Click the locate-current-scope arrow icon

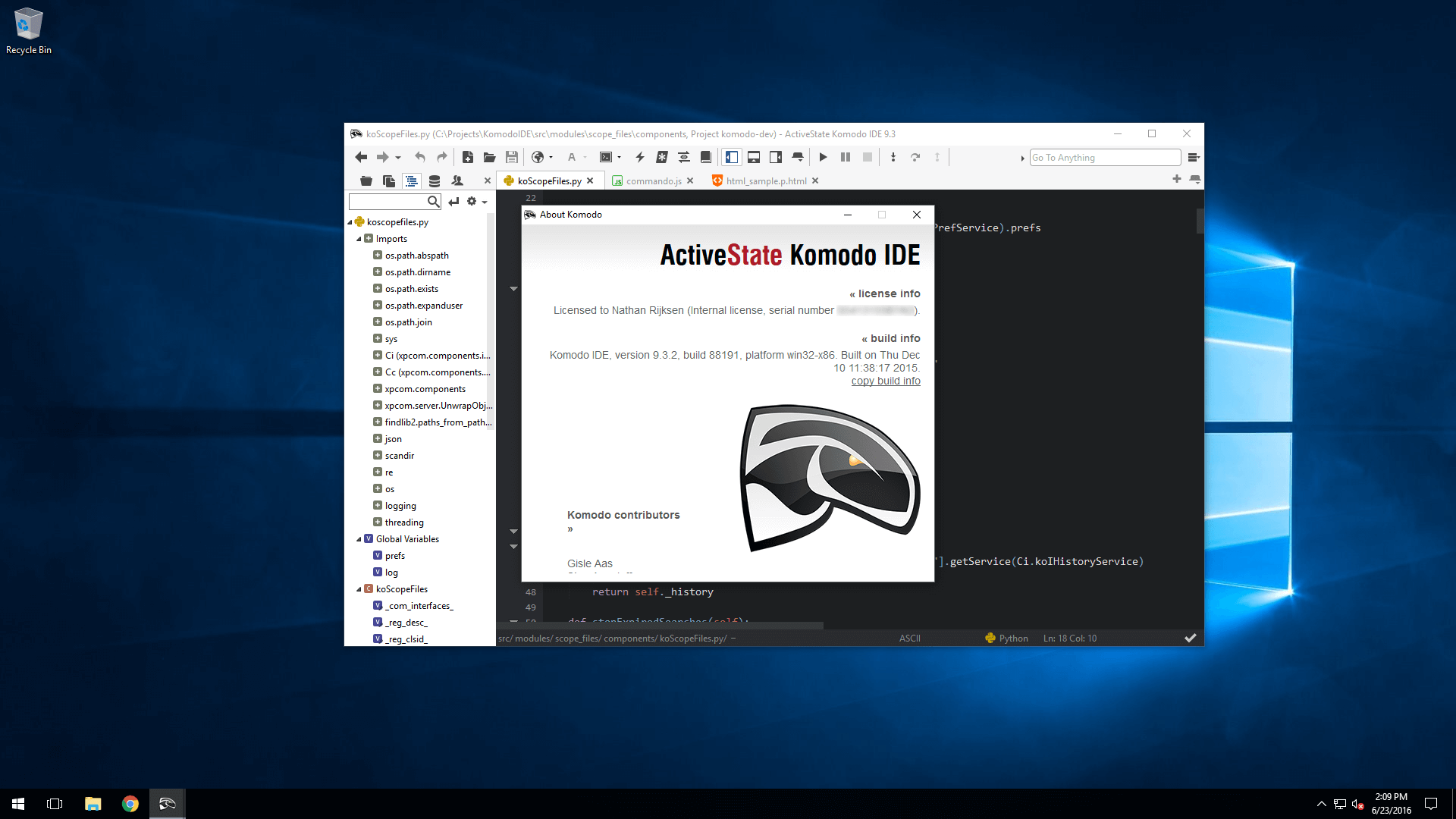coord(453,201)
